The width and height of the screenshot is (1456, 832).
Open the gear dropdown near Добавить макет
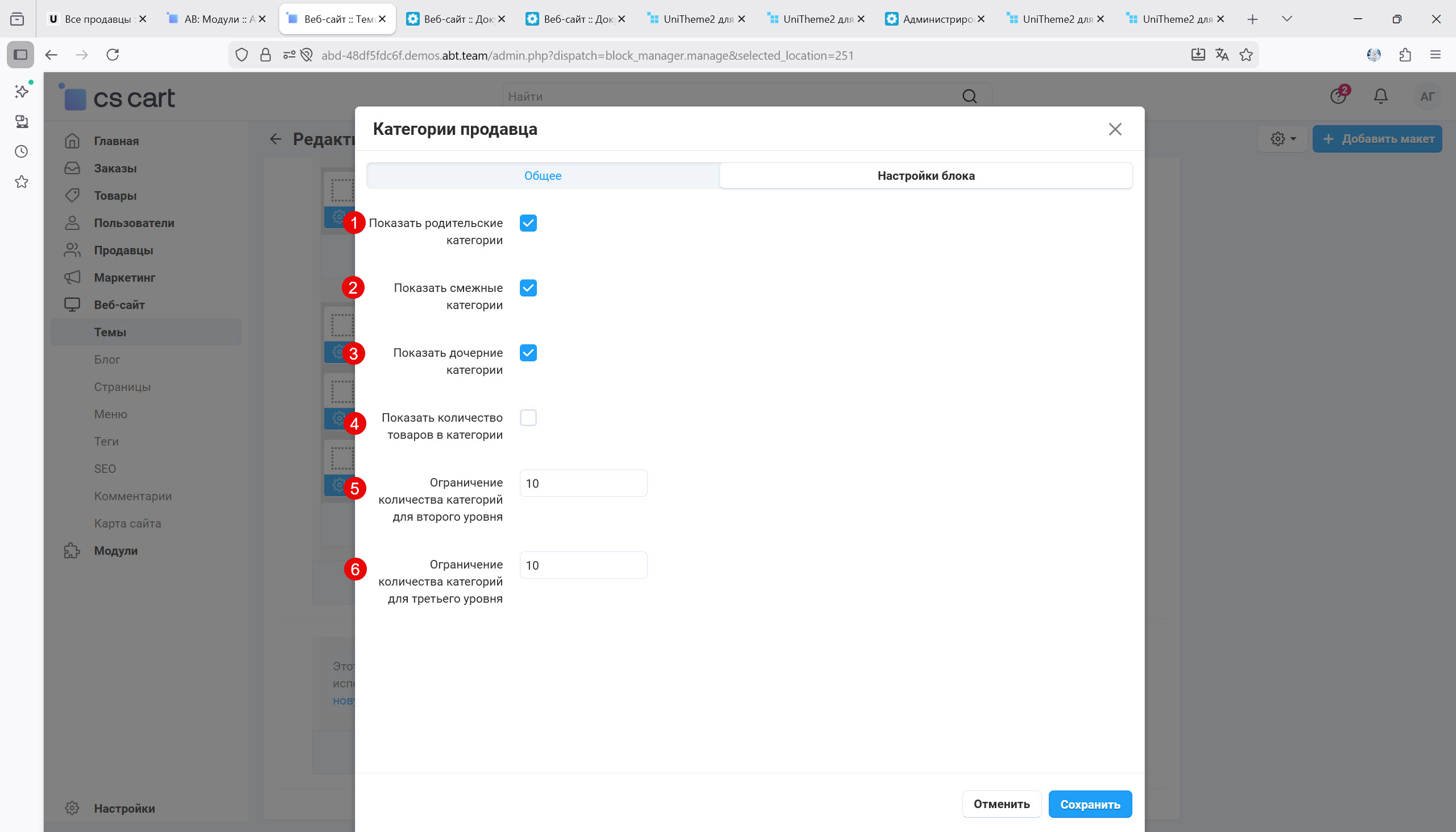[1283, 138]
